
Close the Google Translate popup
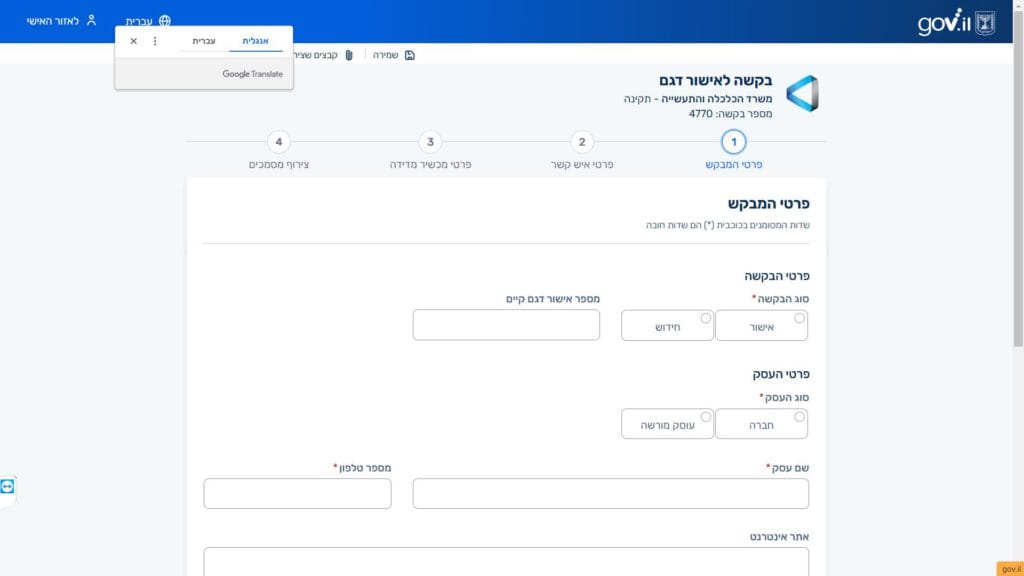134,41
